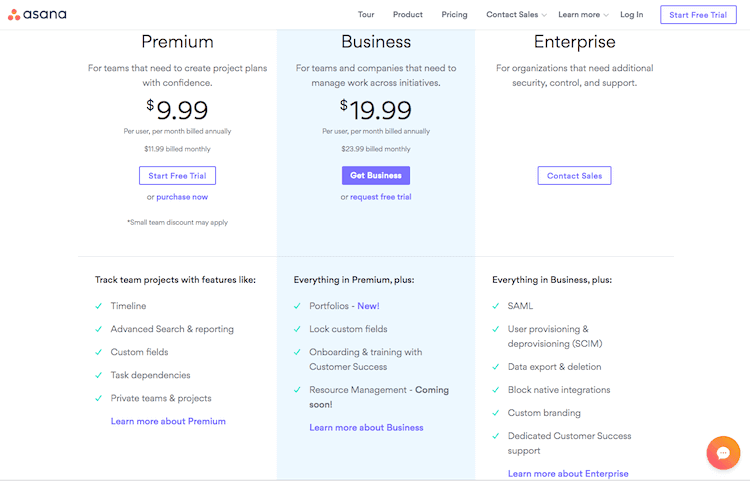Click the checkmark beside Custom branding
This screenshot has width=750, height=481.
point(496,413)
